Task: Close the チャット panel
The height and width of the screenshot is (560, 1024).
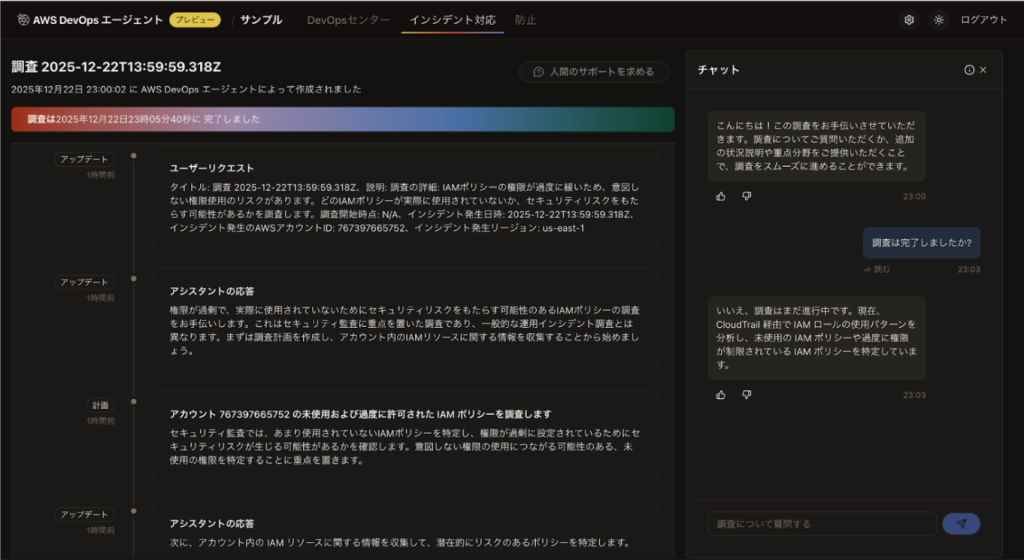Action: pyautogui.click(x=983, y=70)
